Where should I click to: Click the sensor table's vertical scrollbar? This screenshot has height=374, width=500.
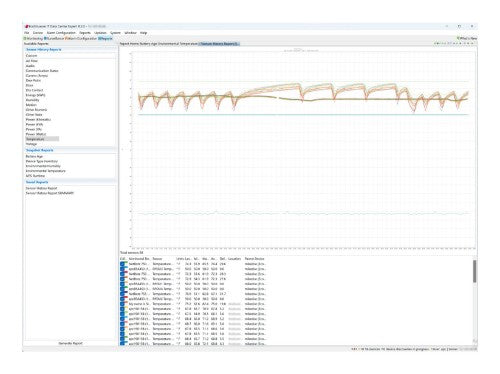tap(475, 271)
